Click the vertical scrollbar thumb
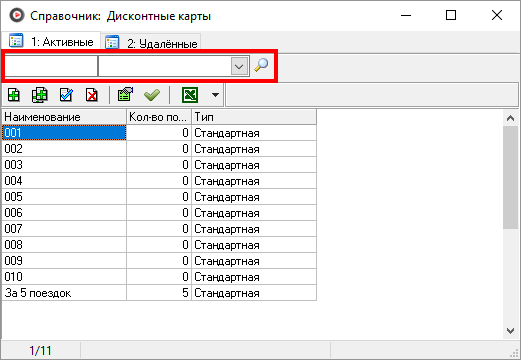This screenshot has width=521, height=360. pyautogui.click(x=510, y=177)
